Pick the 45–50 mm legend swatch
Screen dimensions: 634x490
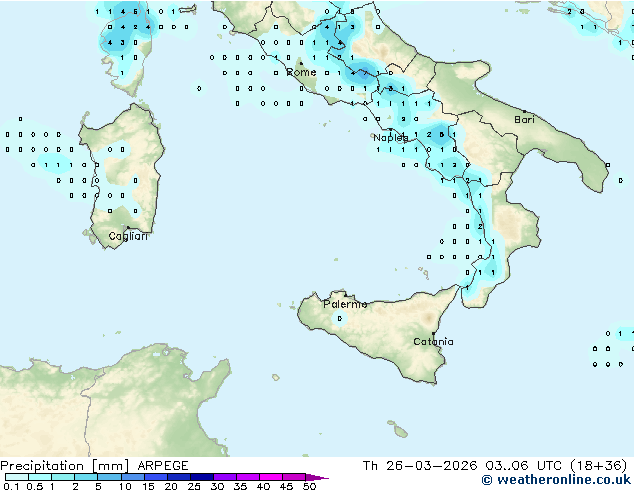[x=294, y=477]
